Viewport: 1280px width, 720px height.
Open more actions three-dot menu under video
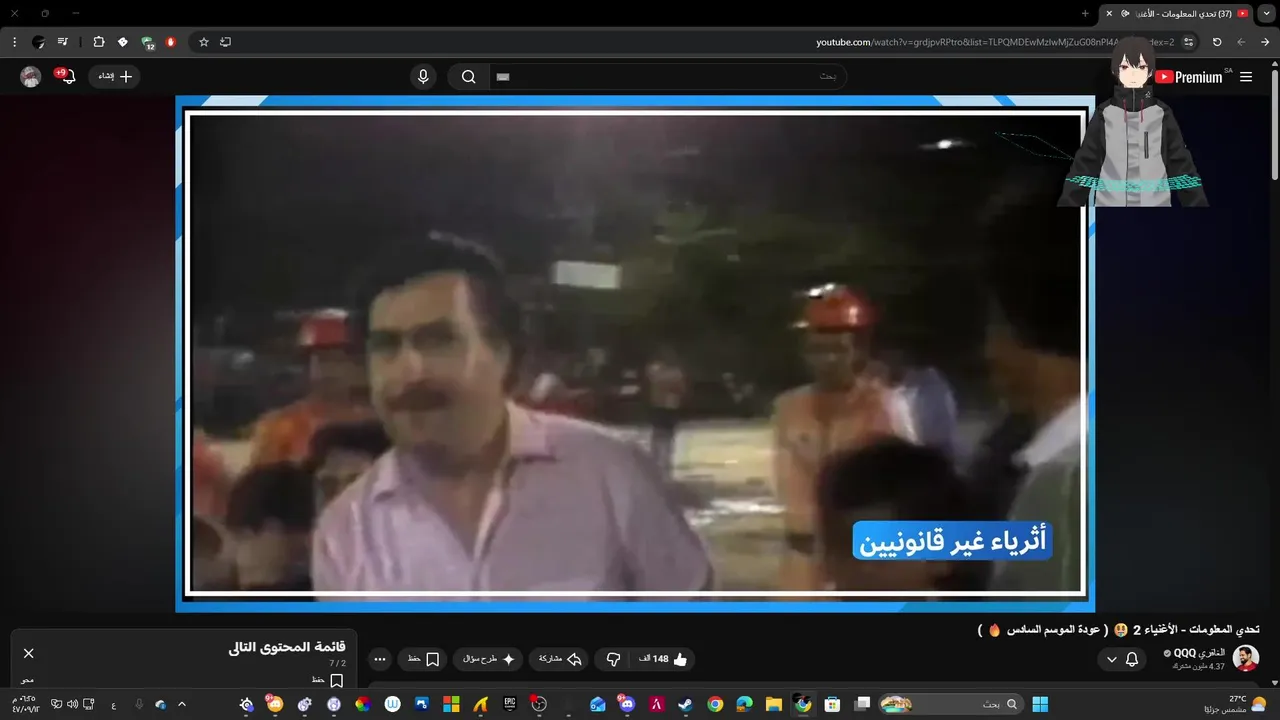379,659
